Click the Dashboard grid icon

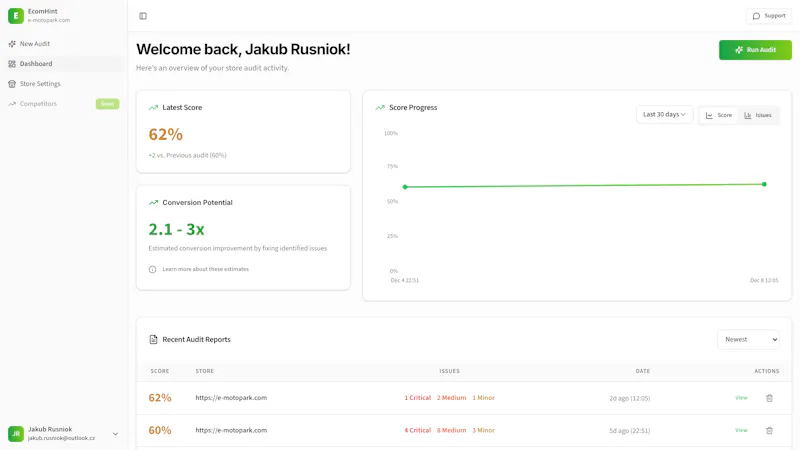pos(12,64)
